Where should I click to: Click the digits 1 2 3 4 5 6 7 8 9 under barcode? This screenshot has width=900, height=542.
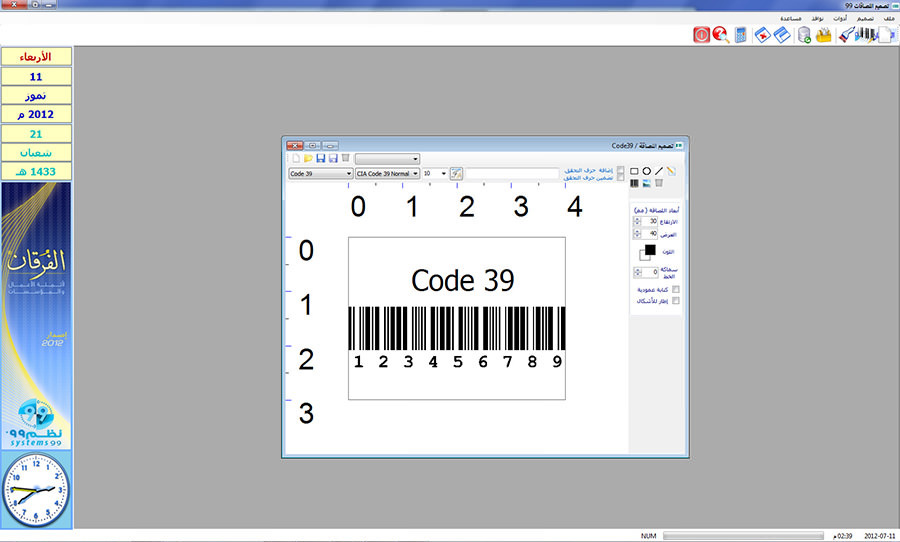(x=457, y=362)
